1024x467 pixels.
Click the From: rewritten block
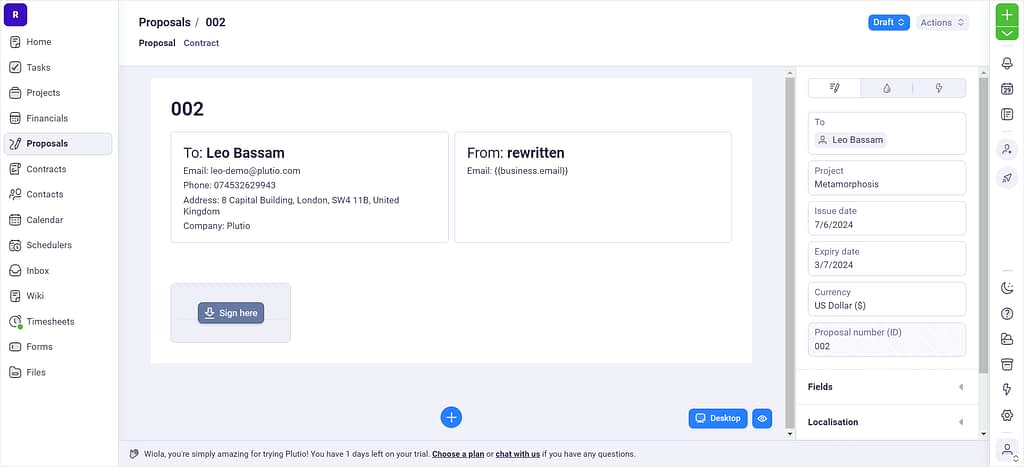tap(593, 187)
